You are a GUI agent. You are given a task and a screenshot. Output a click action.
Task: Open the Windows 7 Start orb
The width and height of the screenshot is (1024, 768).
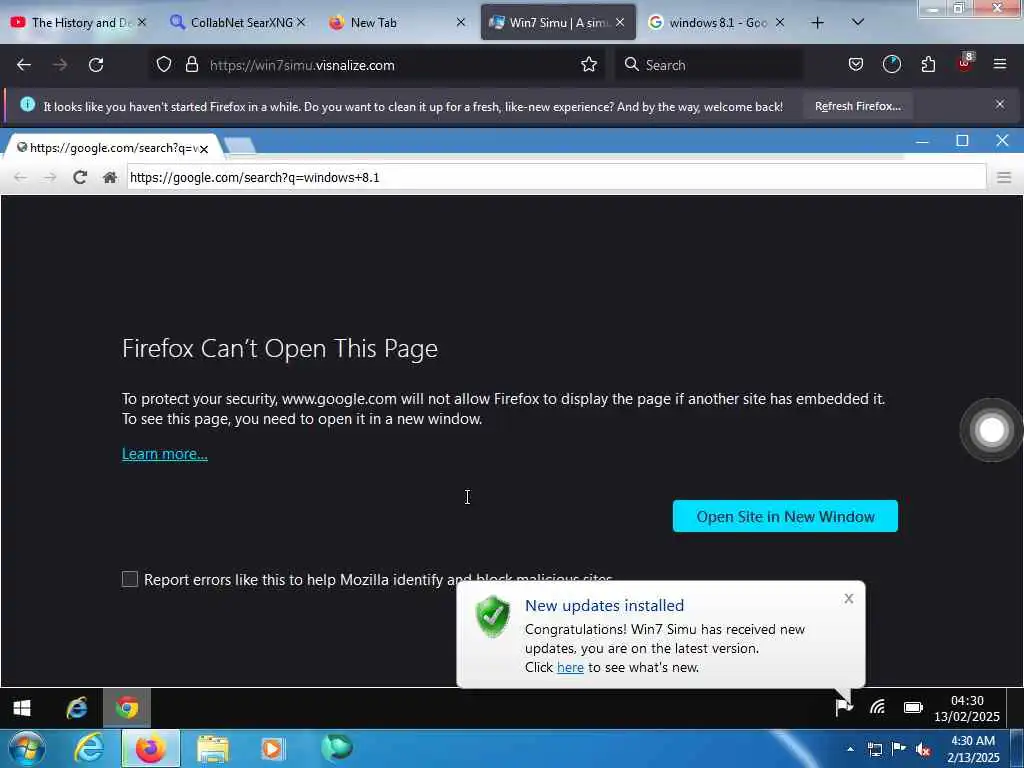pyautogui.click(x=27, y=749)
